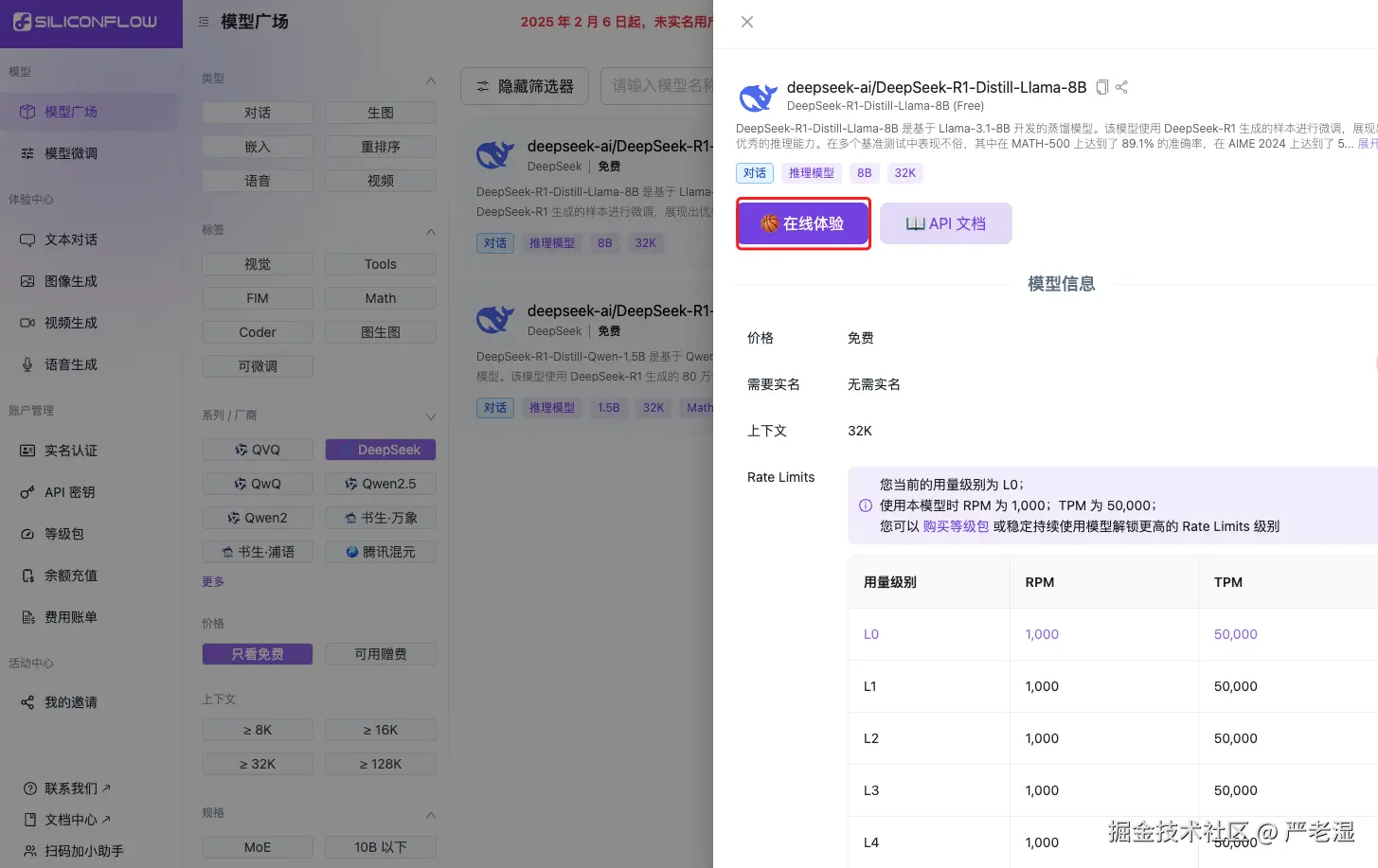Image resolution: width=1378 pixels, height=868 pixels.
Task: Open the API 文档 button
Action: 946,223
